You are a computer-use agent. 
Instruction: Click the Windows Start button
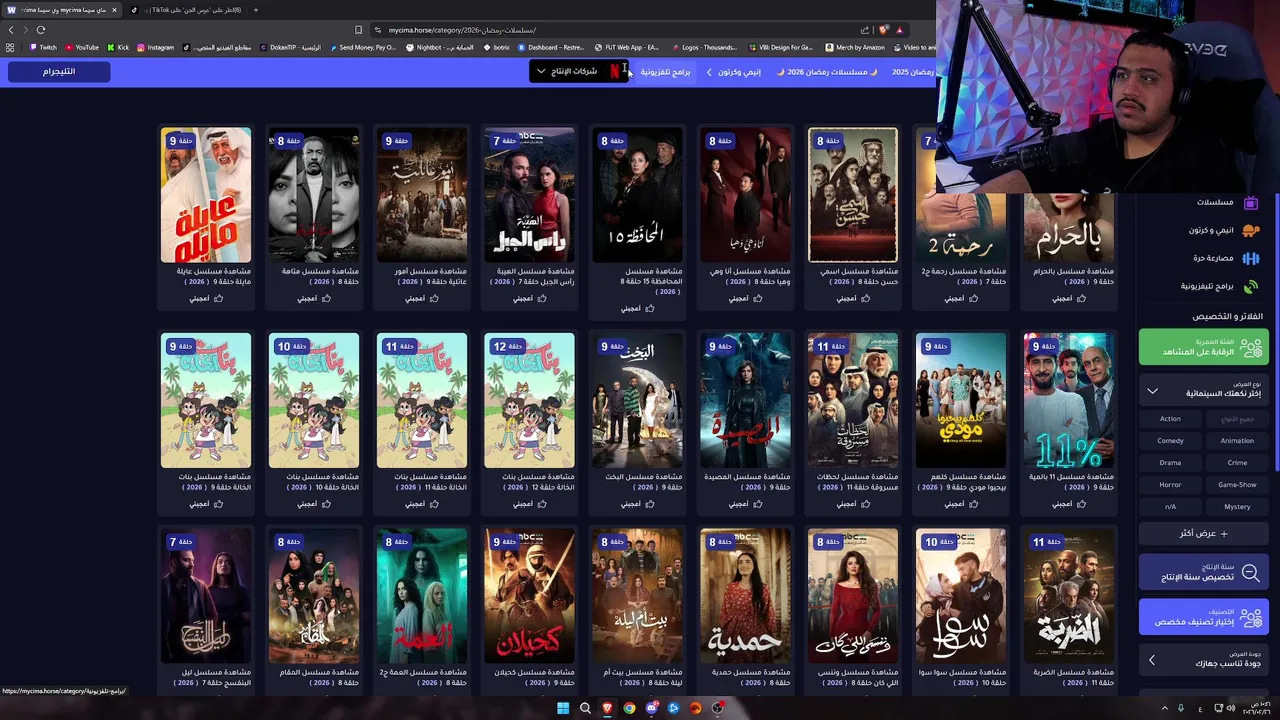[563, 708]
